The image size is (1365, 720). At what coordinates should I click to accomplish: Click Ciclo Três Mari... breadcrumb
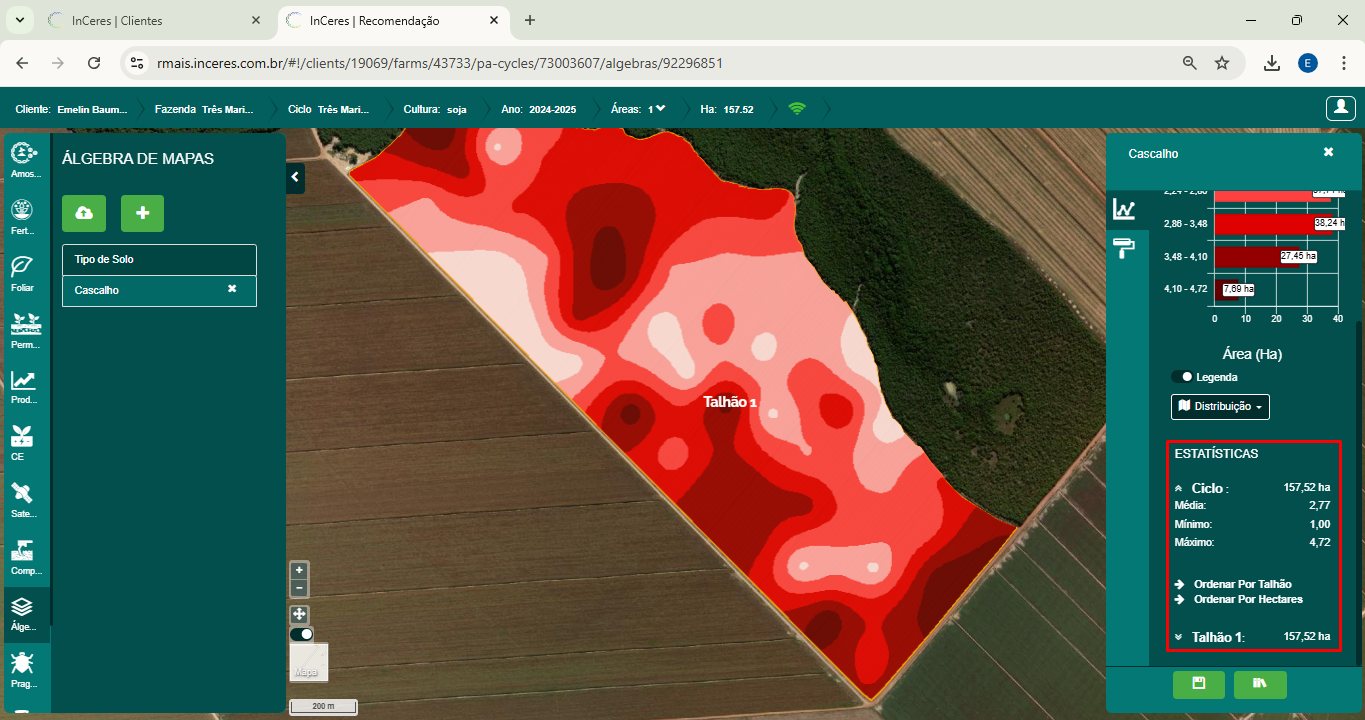click(328, 109)
